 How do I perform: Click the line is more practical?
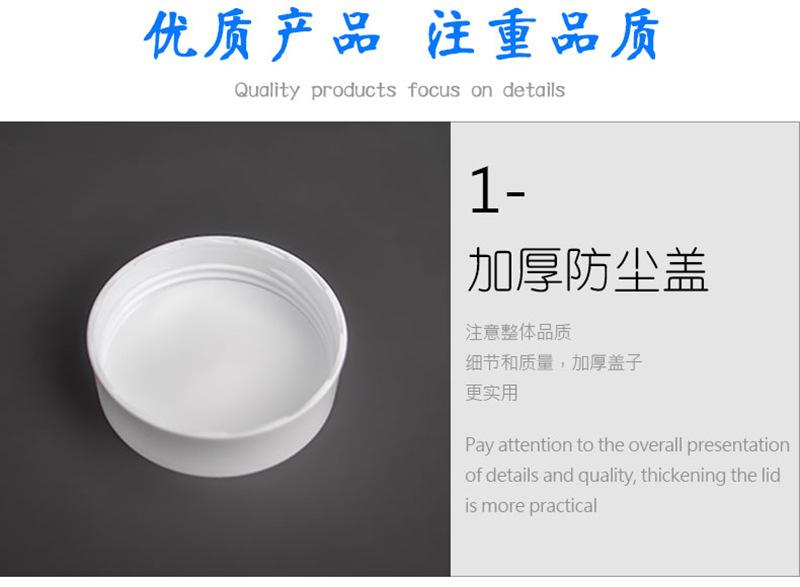tap(531, 506)
